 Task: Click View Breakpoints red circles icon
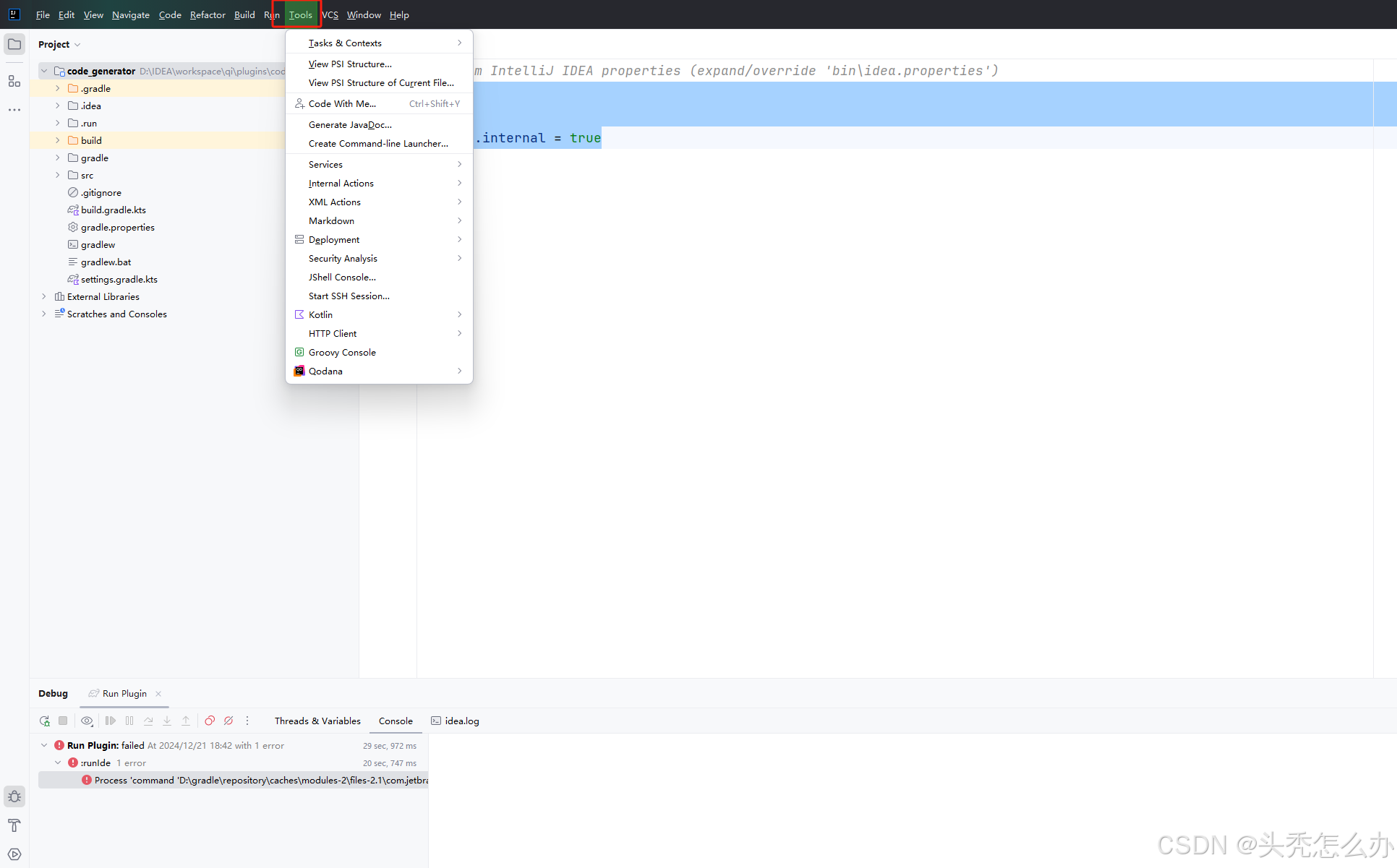tap(210, 721)
